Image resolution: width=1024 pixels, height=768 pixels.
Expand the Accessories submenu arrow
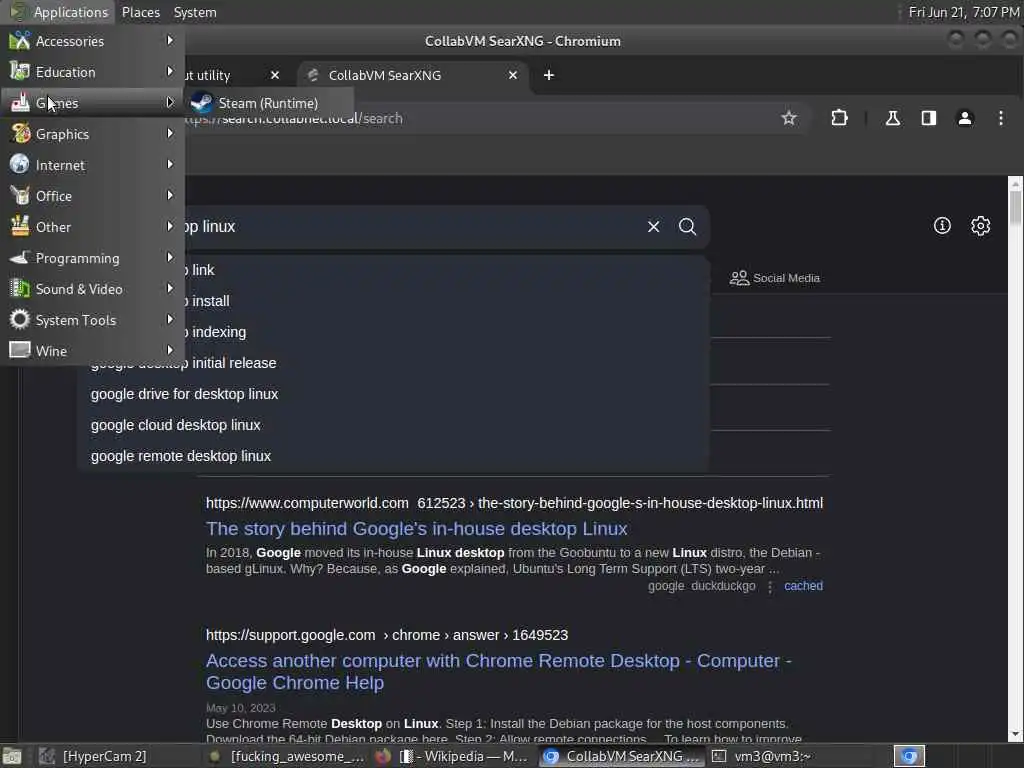coord(170,40)
